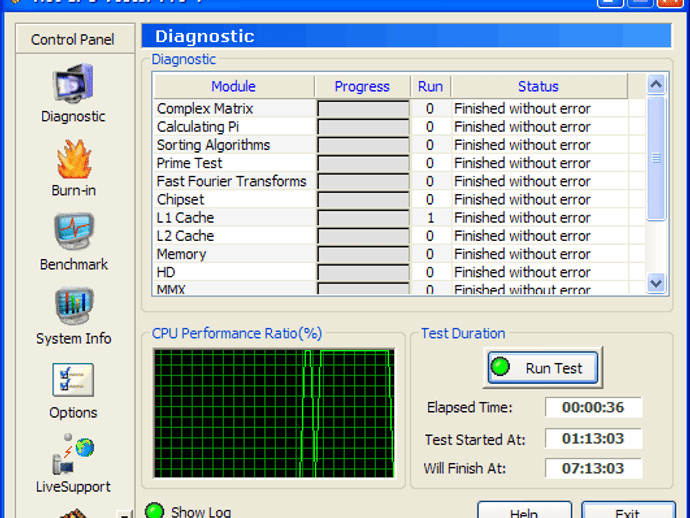
Task: Open the Burn-in flame icon
Action: (x=74, y=159)
